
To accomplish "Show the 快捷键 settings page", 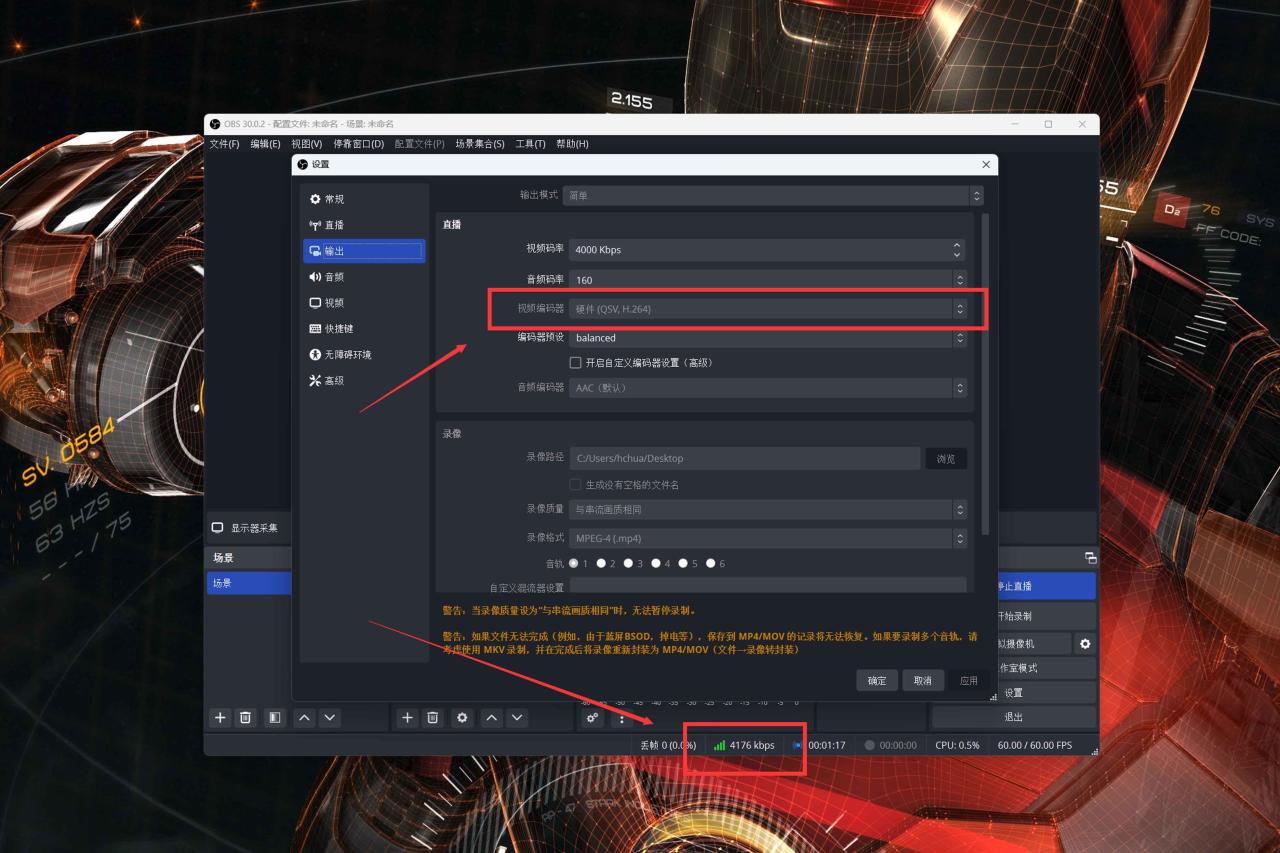I will 364,329.
